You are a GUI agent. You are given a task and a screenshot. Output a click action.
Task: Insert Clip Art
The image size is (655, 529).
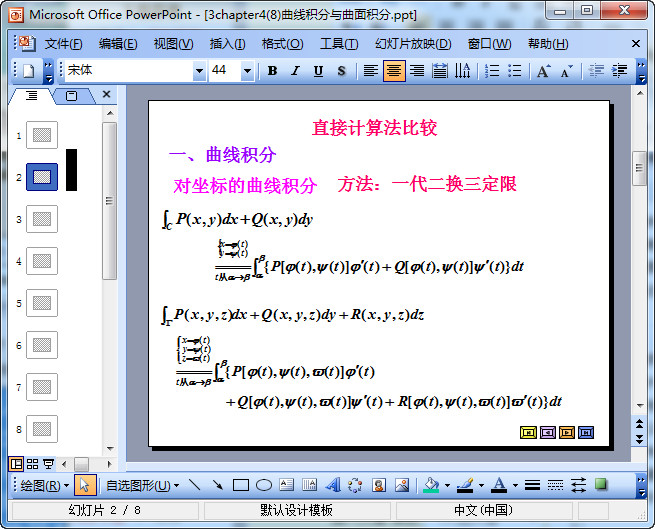coord(378,485)
